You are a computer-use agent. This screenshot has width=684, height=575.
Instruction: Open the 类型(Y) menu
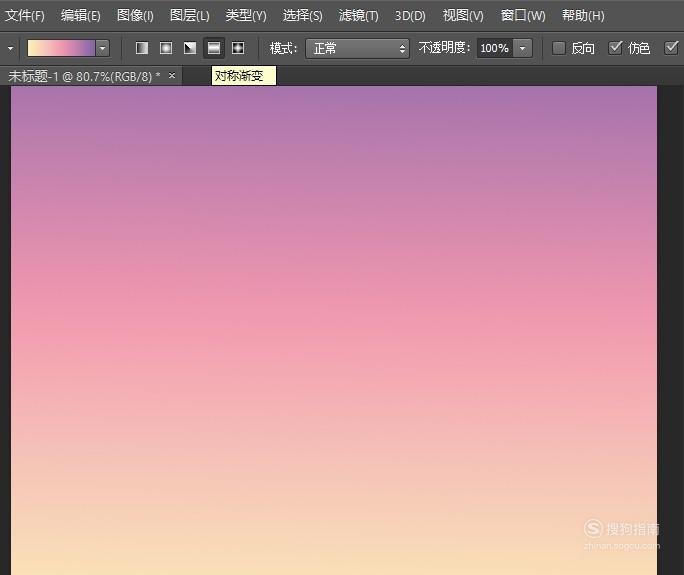tap(246, 16)
